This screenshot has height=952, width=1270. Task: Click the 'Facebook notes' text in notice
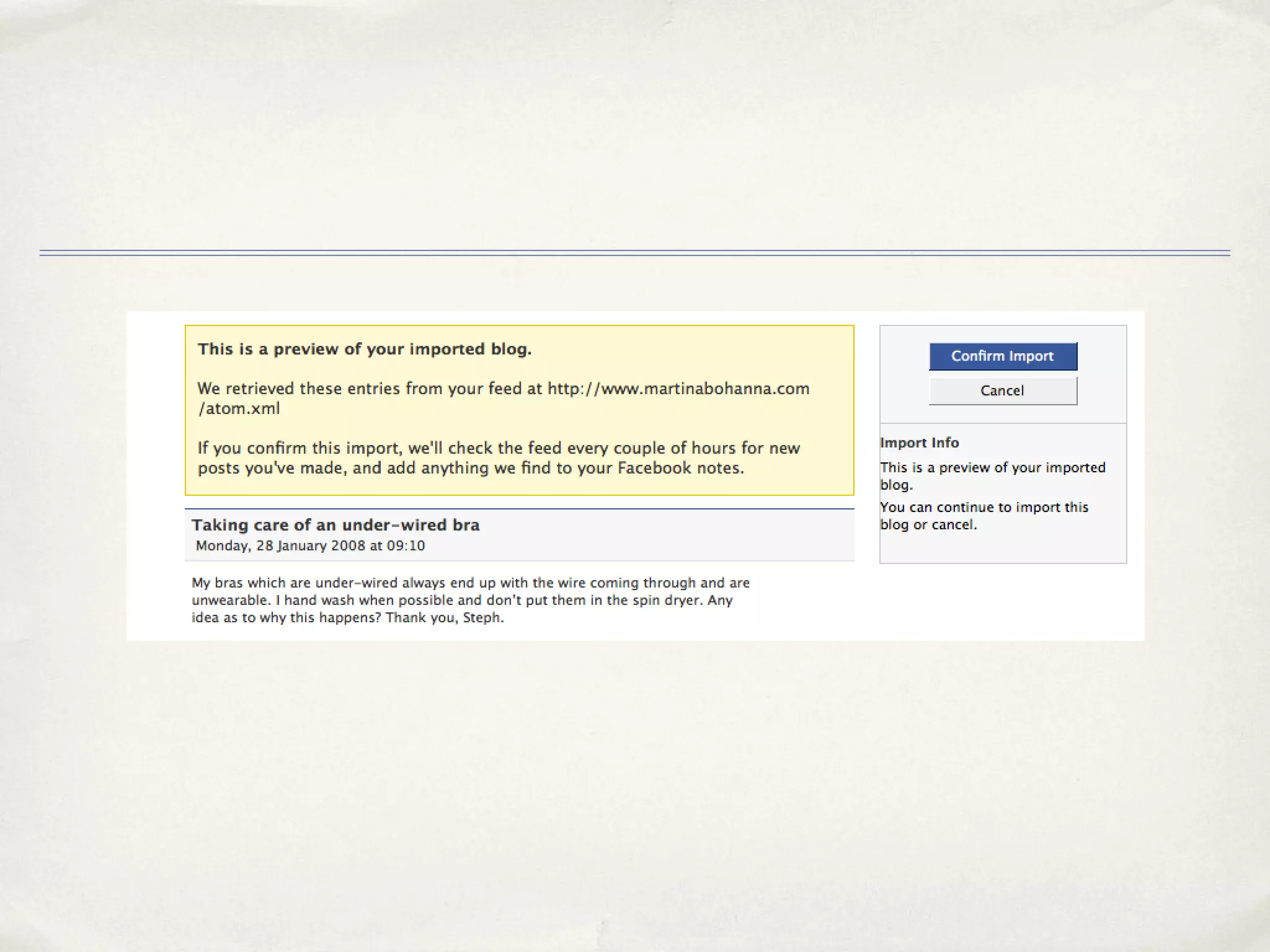pyautogui.click(x=680, y=468)
